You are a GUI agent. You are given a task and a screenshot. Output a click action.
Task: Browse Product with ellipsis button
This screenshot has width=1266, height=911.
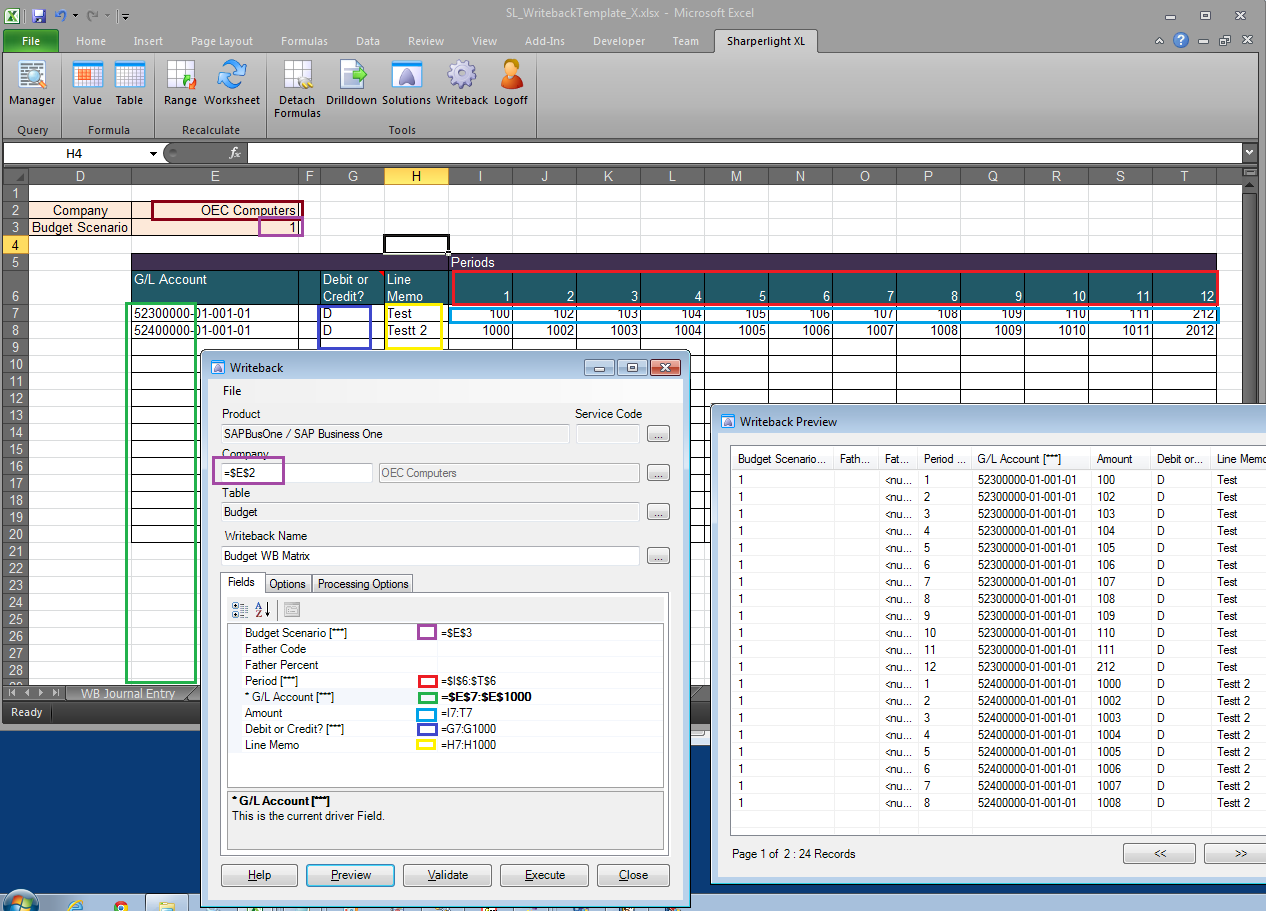658,434
